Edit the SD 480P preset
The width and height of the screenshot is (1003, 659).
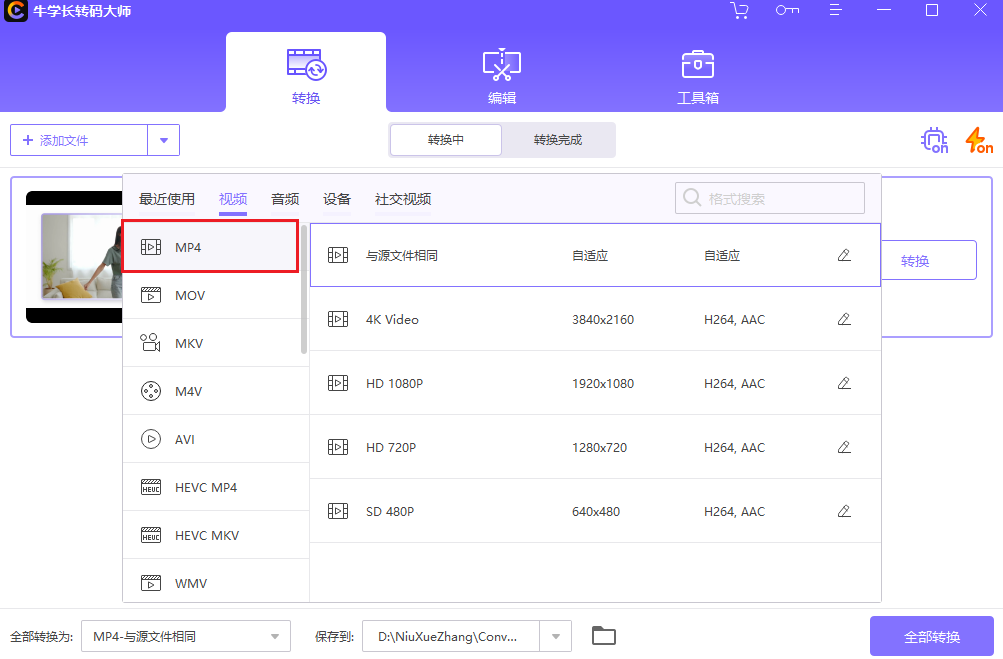pyautogui.click(x=844, y=511)
